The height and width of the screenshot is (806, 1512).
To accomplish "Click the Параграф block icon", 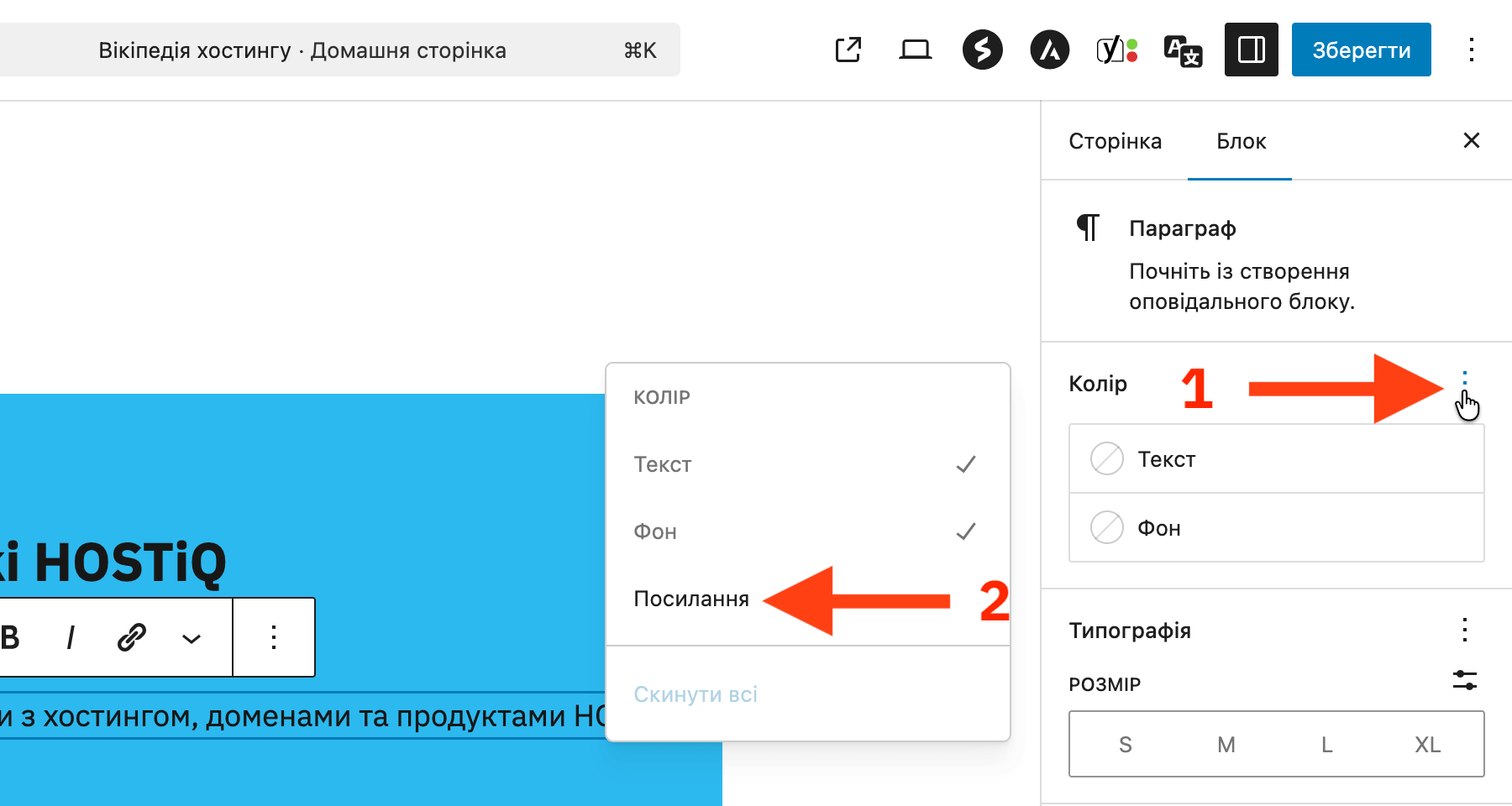I will [1088, 228].
